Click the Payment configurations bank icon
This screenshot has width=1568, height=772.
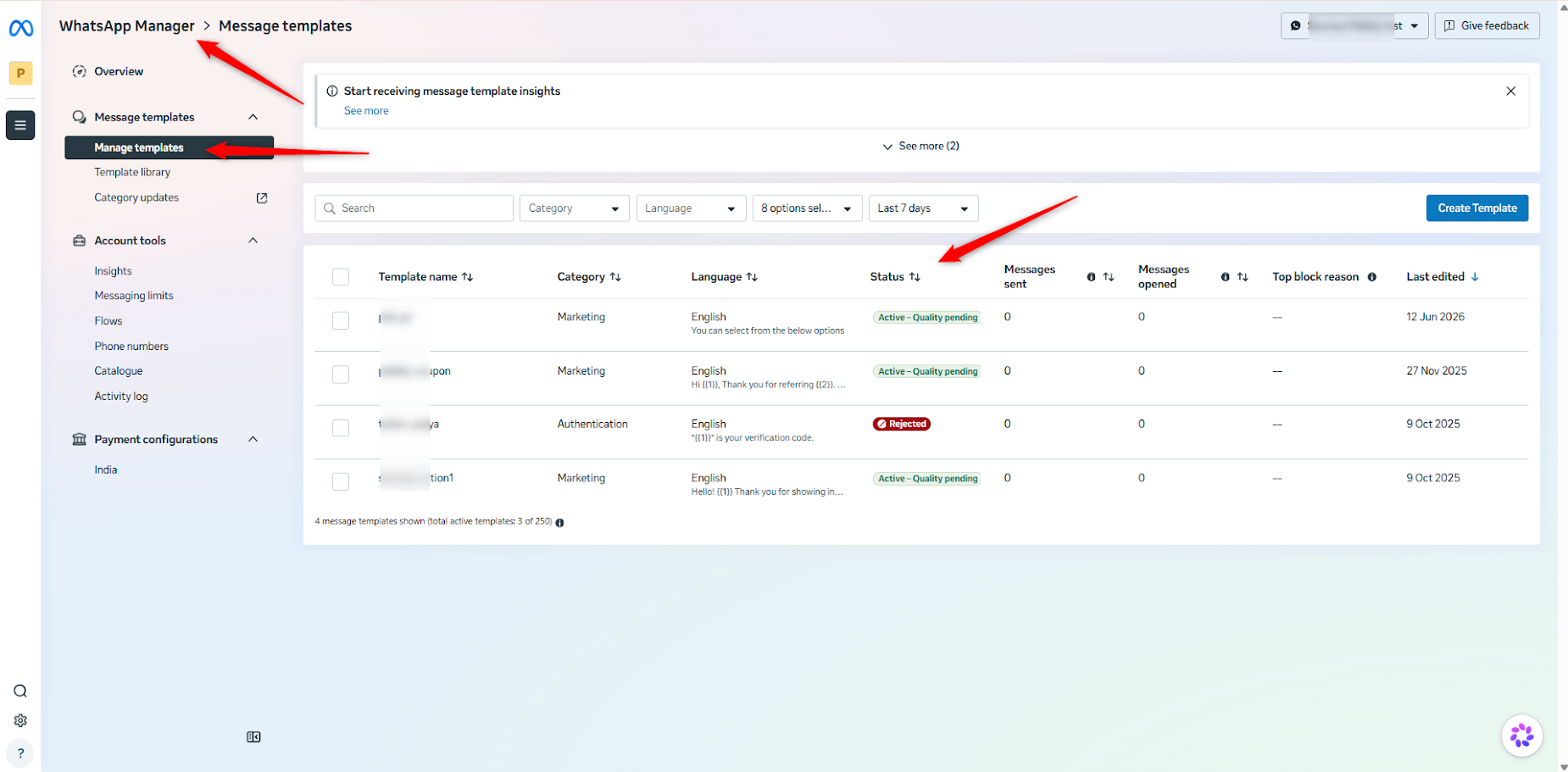point(79,439)
